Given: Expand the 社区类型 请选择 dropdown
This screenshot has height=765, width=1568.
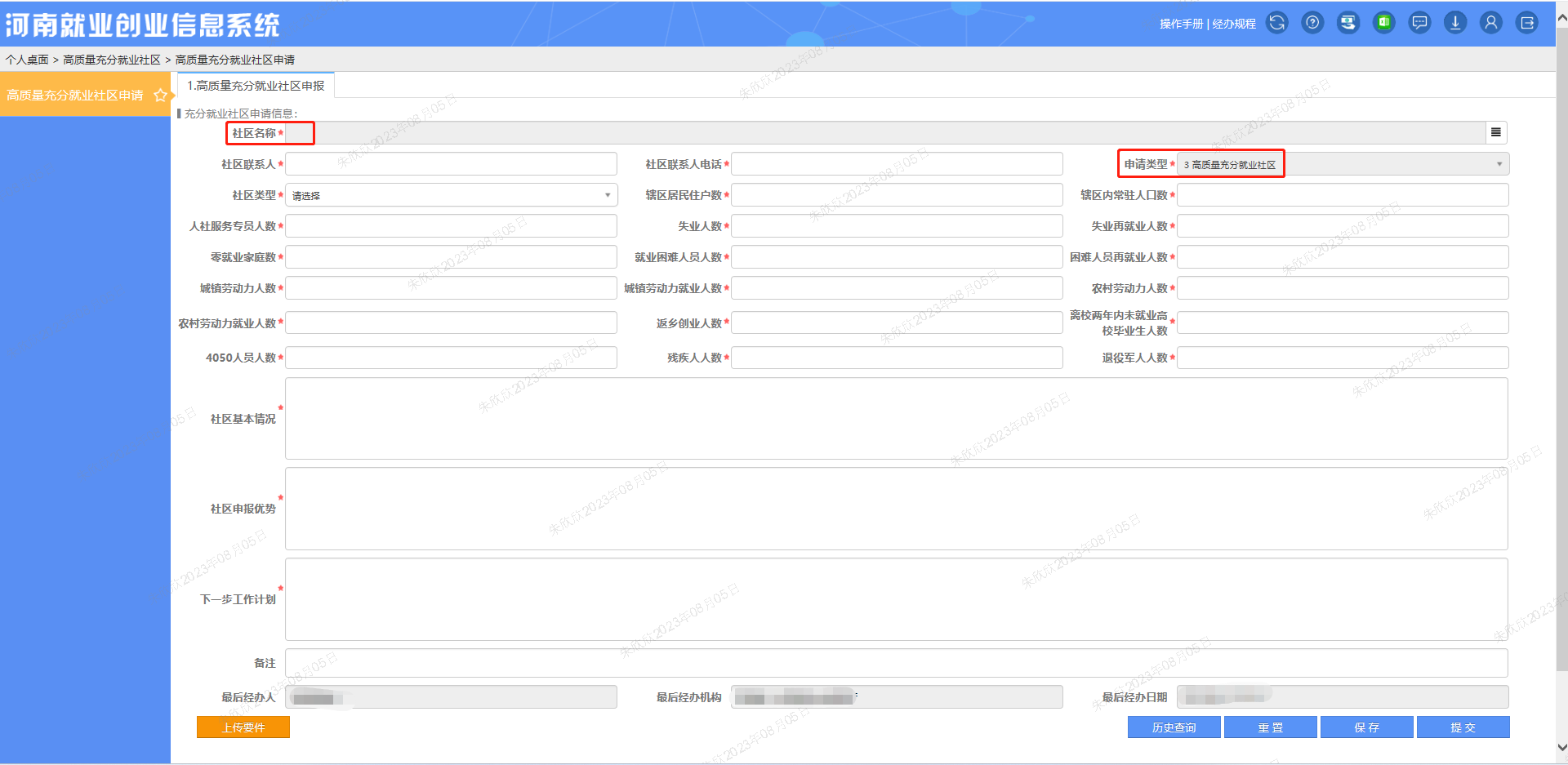Looking at the screenshot, I should tap(607, 195).
